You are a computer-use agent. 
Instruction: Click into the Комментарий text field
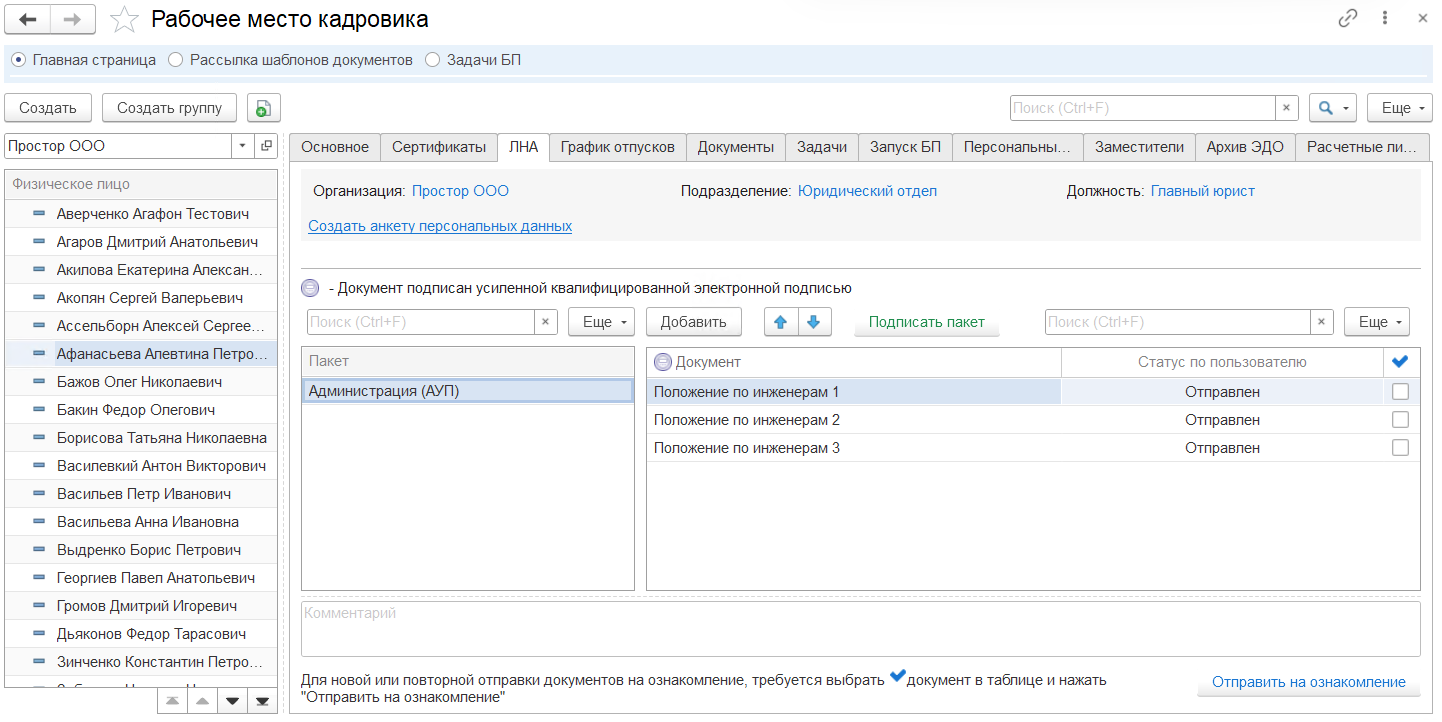coord(861,628)
